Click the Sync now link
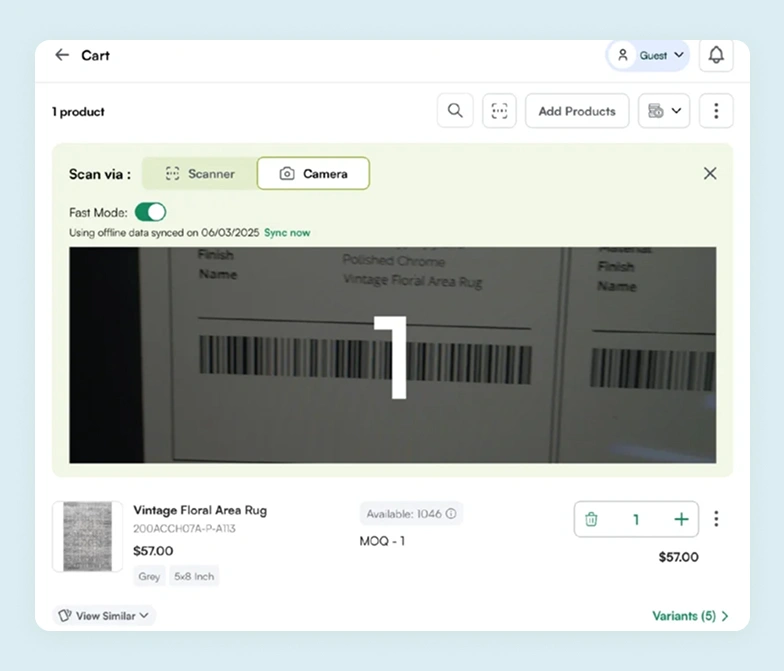This screenshot has height=671, width=784. coord(287,232)
